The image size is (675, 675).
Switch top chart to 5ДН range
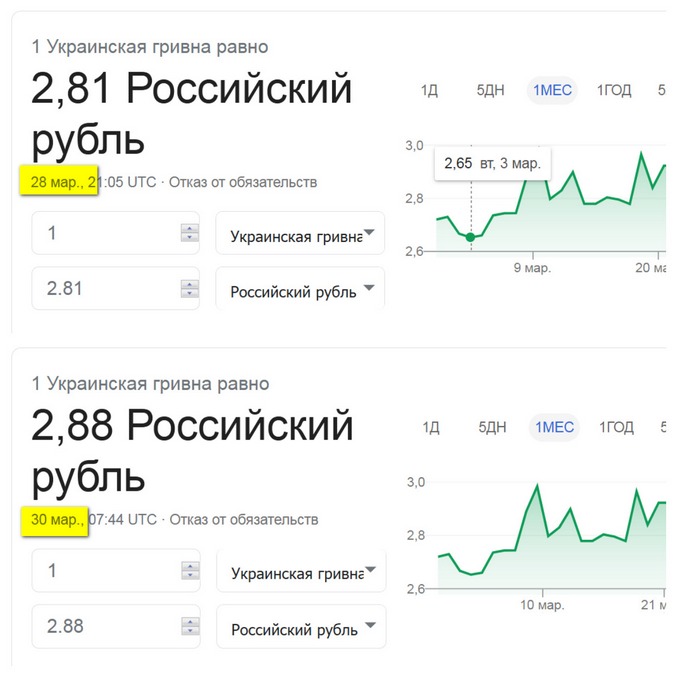click(x=490, y=90)
